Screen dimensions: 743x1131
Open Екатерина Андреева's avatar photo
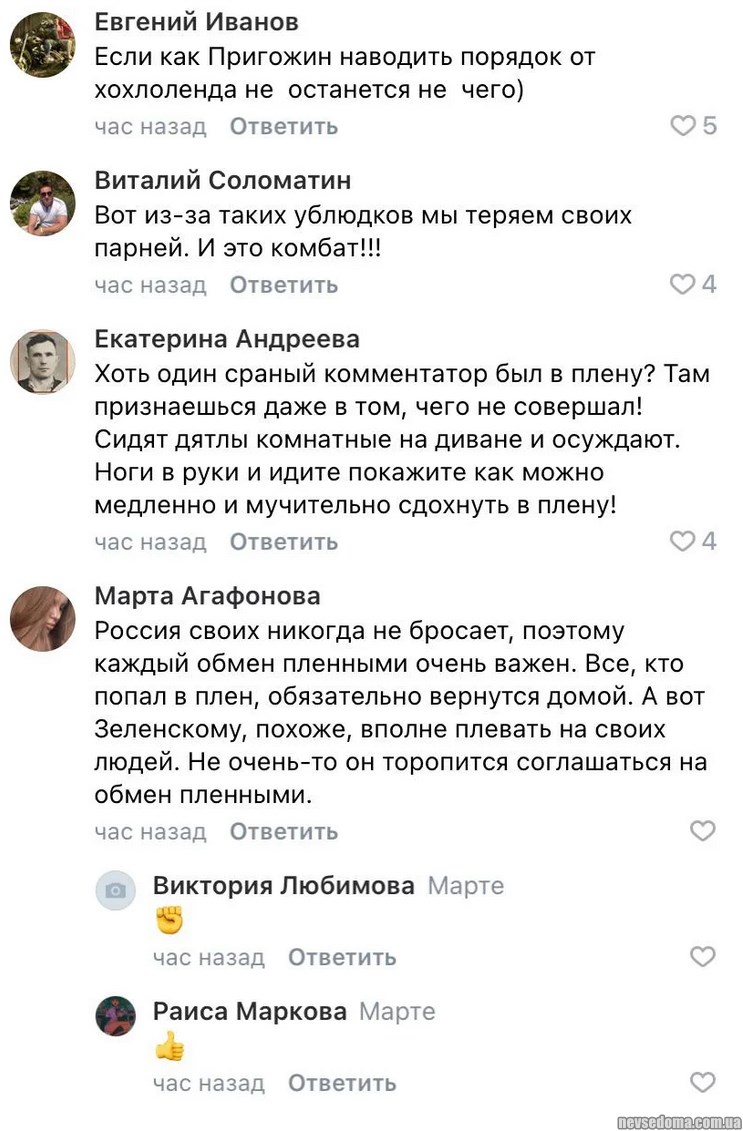pos(43,361)
